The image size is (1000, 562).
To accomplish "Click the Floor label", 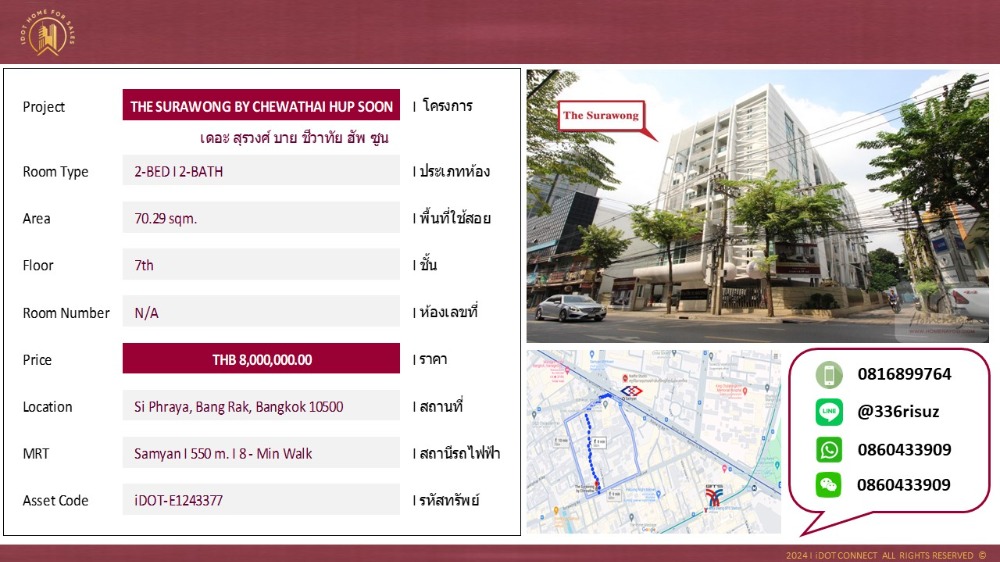I will pos(38,265).
